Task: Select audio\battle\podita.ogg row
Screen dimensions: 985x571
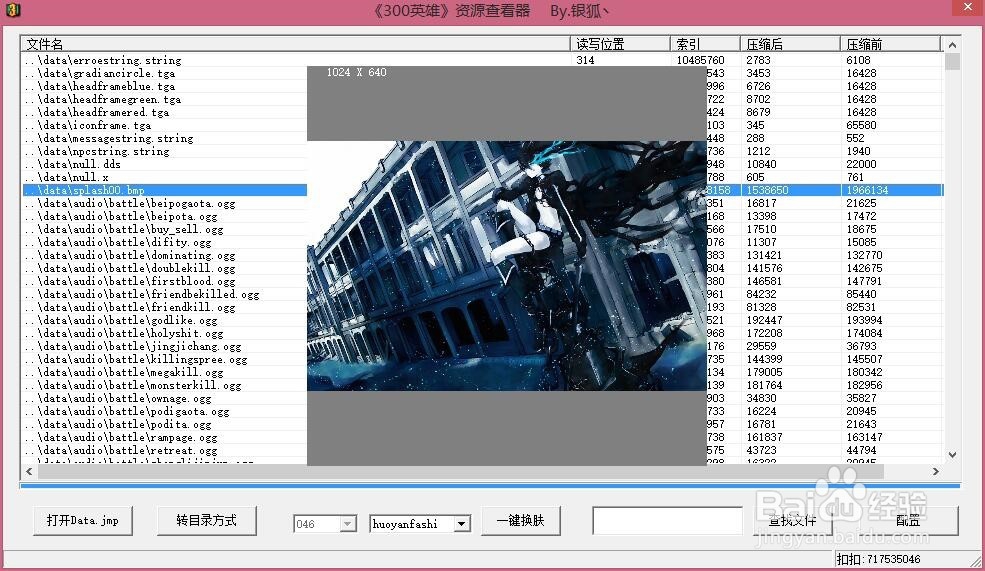Action: click(x=165, y=424)
